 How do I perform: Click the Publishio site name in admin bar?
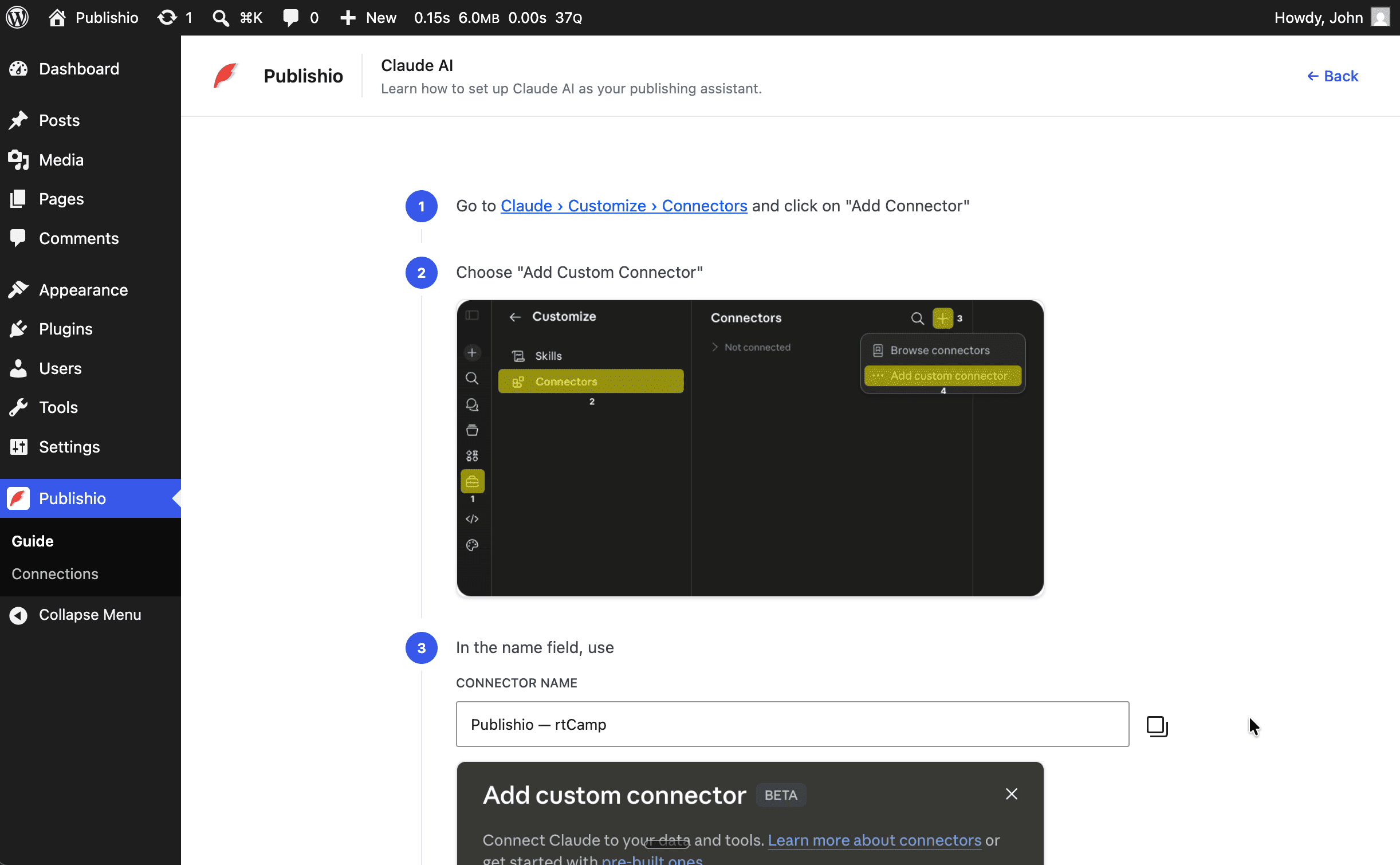pos(107,18)
